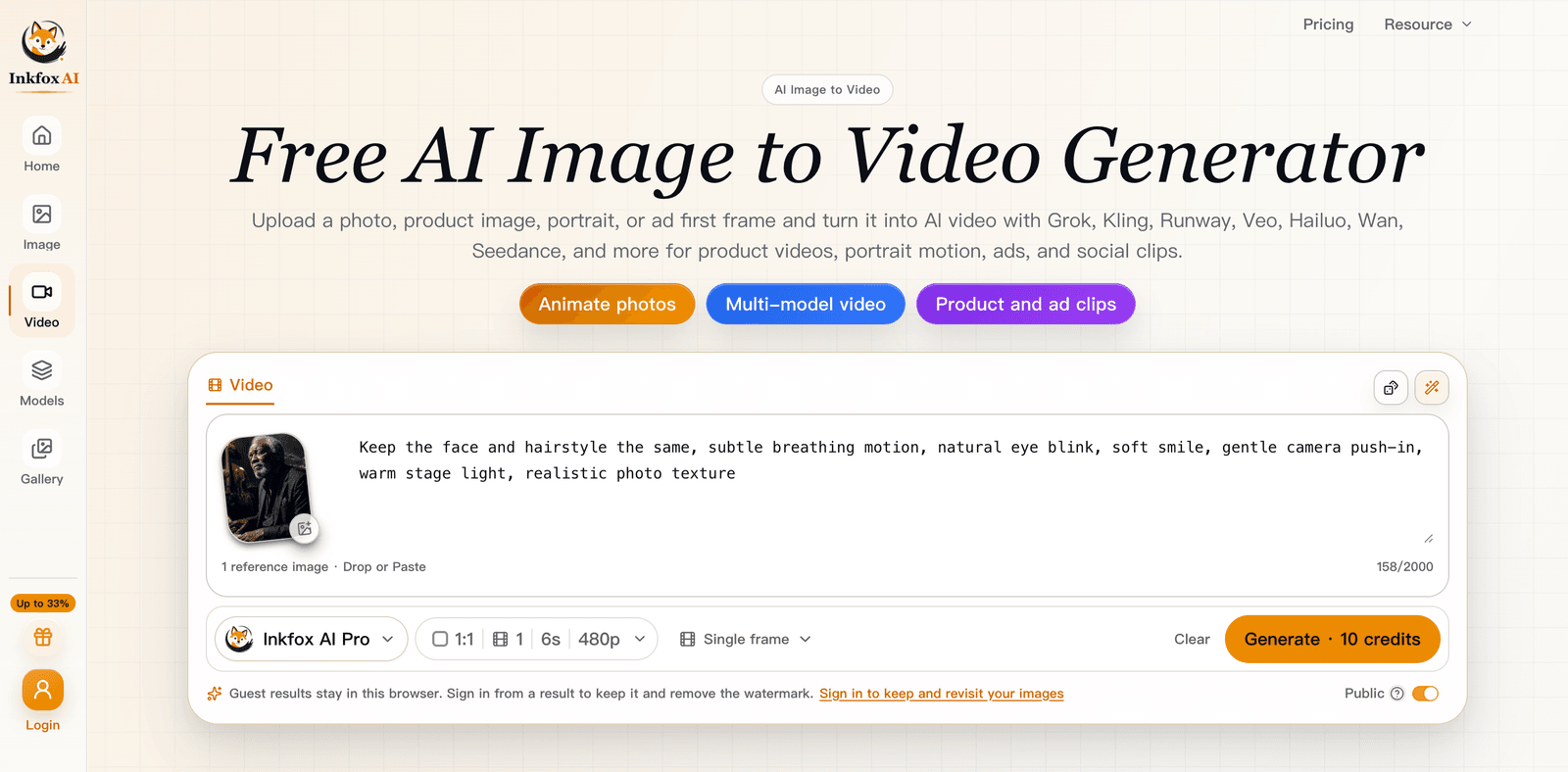Click the magic wand prompt enhance icon
Screen dimensions: 1568x772
pyautogui.click(x=1432, y=388)
